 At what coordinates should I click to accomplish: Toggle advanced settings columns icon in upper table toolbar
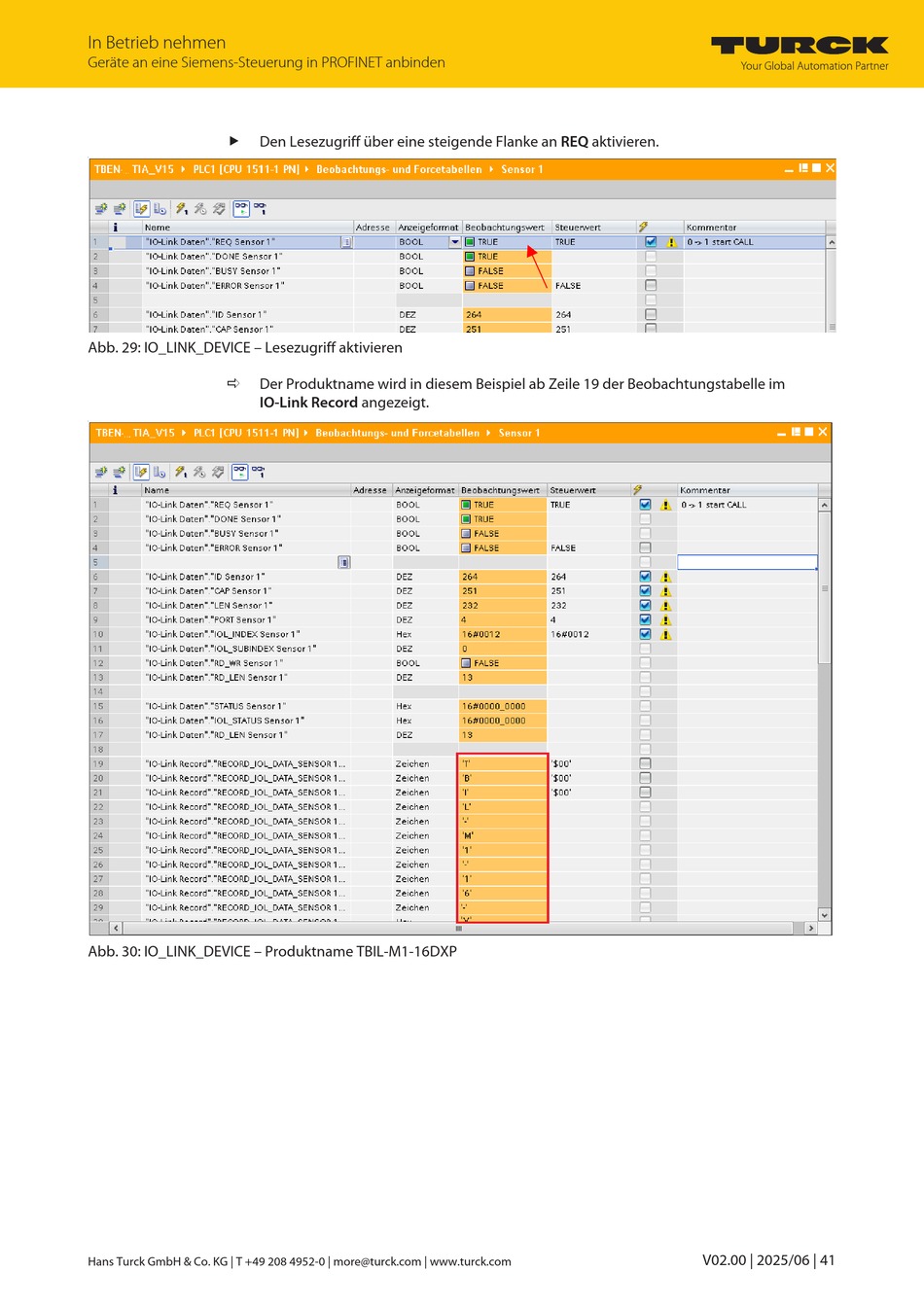click(160, 209)
